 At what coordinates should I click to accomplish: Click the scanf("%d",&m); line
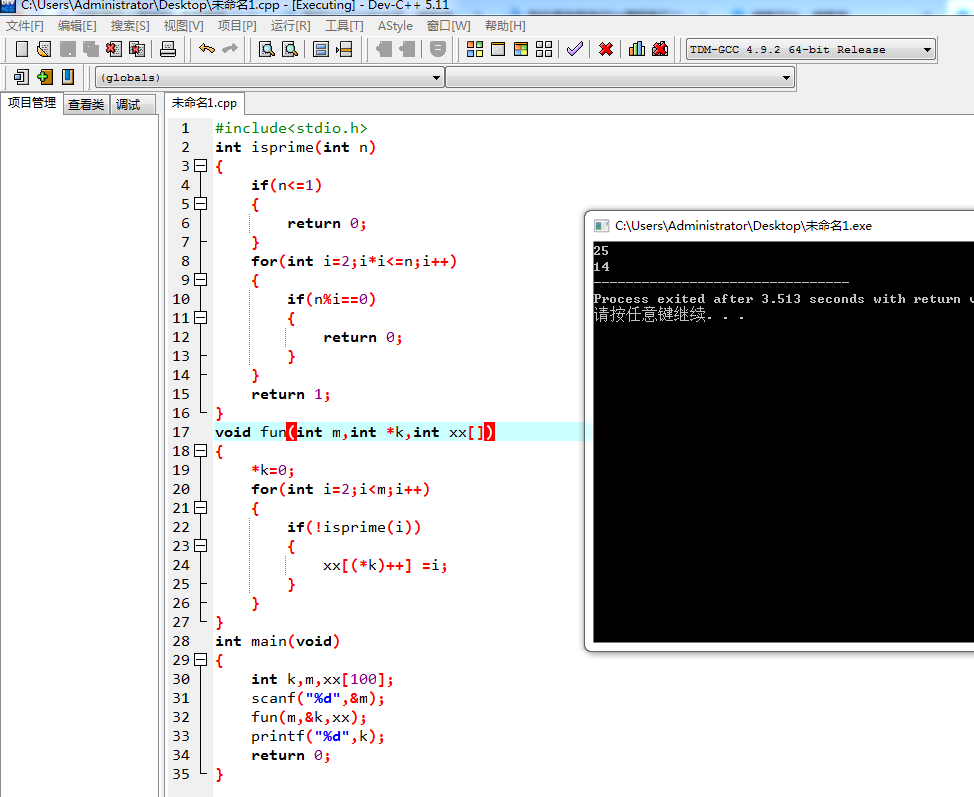click(318, 698)
